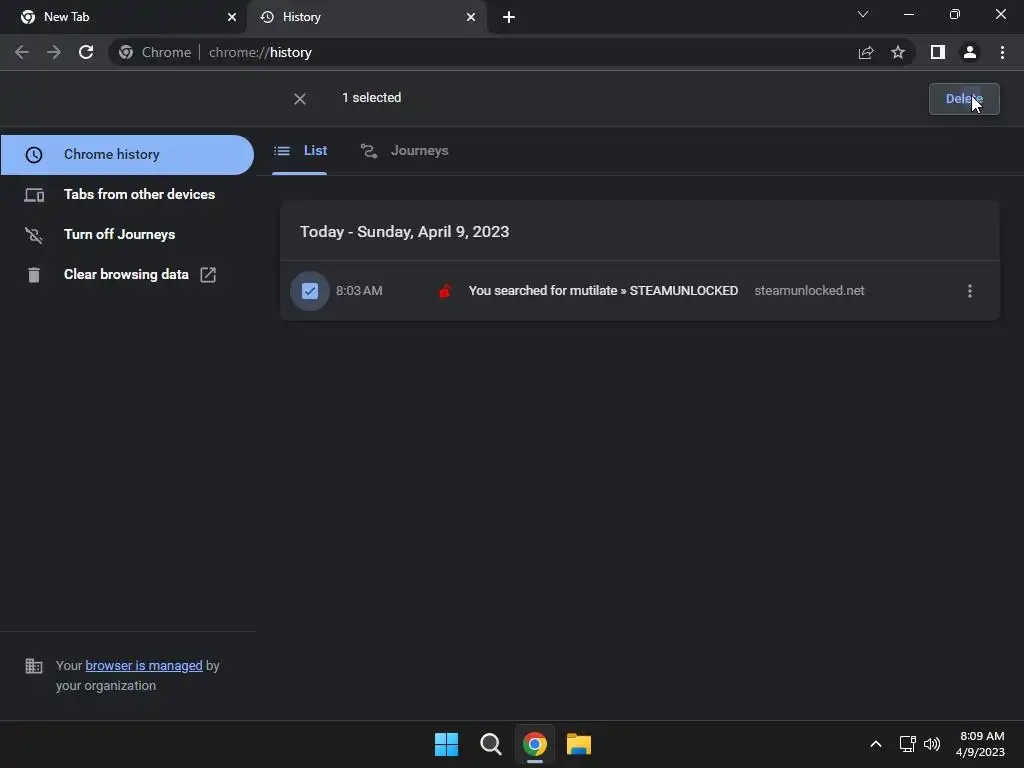This screenshot has width=1024, height=768.
Task: Click the Delete button for selected history
Action: coord(964,99)
